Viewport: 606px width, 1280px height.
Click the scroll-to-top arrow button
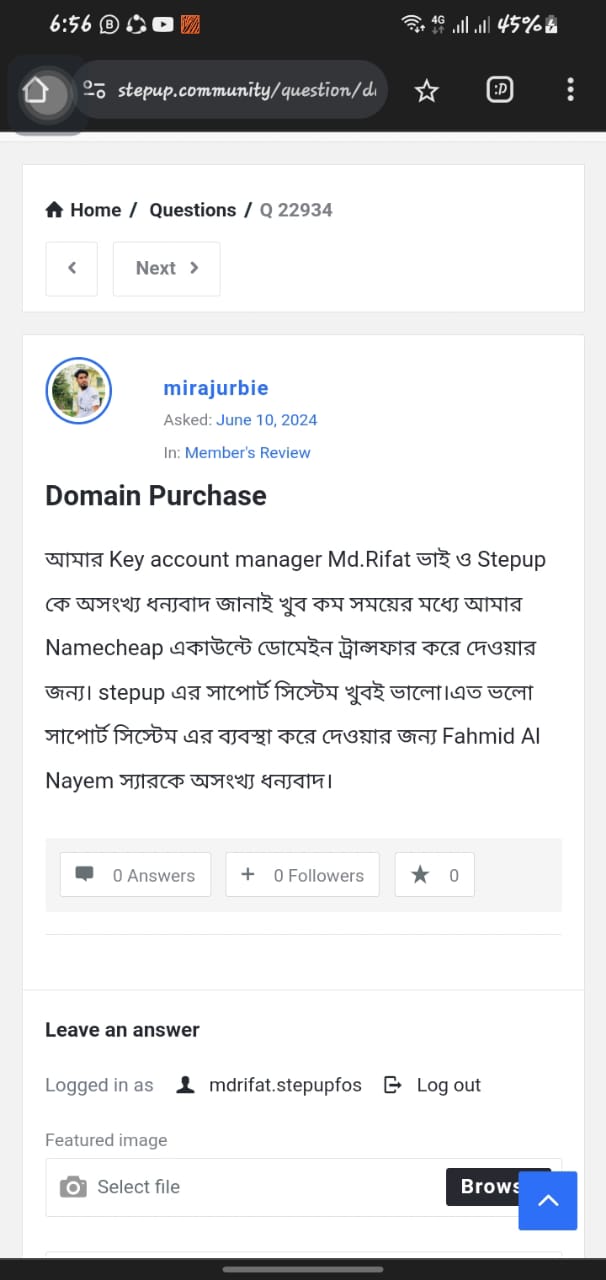click(x=548, y=1200)
